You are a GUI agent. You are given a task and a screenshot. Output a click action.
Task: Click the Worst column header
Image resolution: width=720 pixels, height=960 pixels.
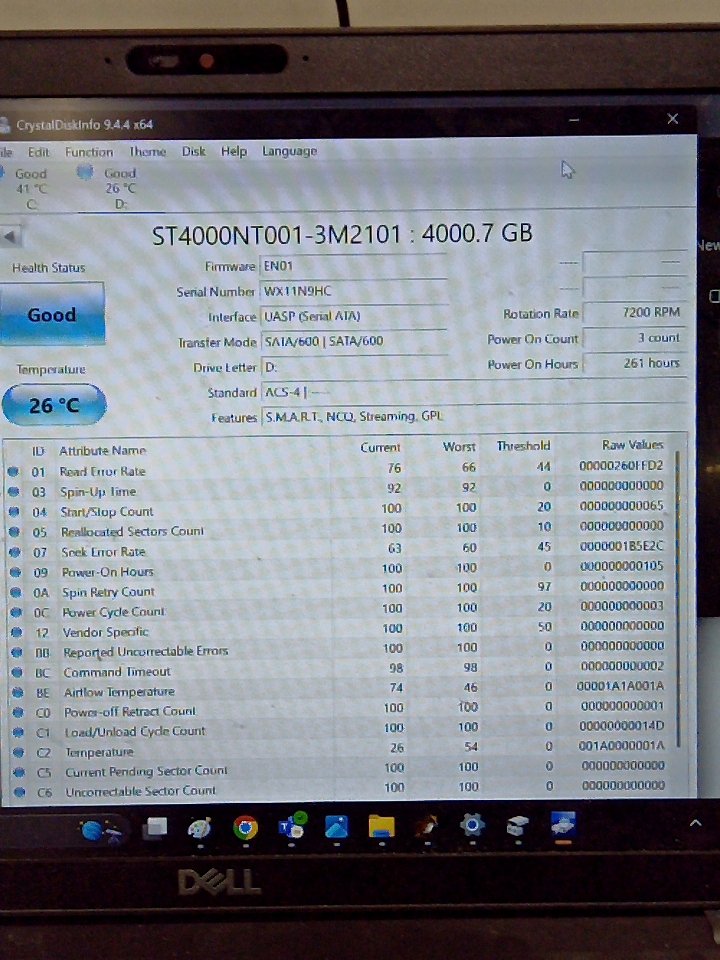coord(459,447)
